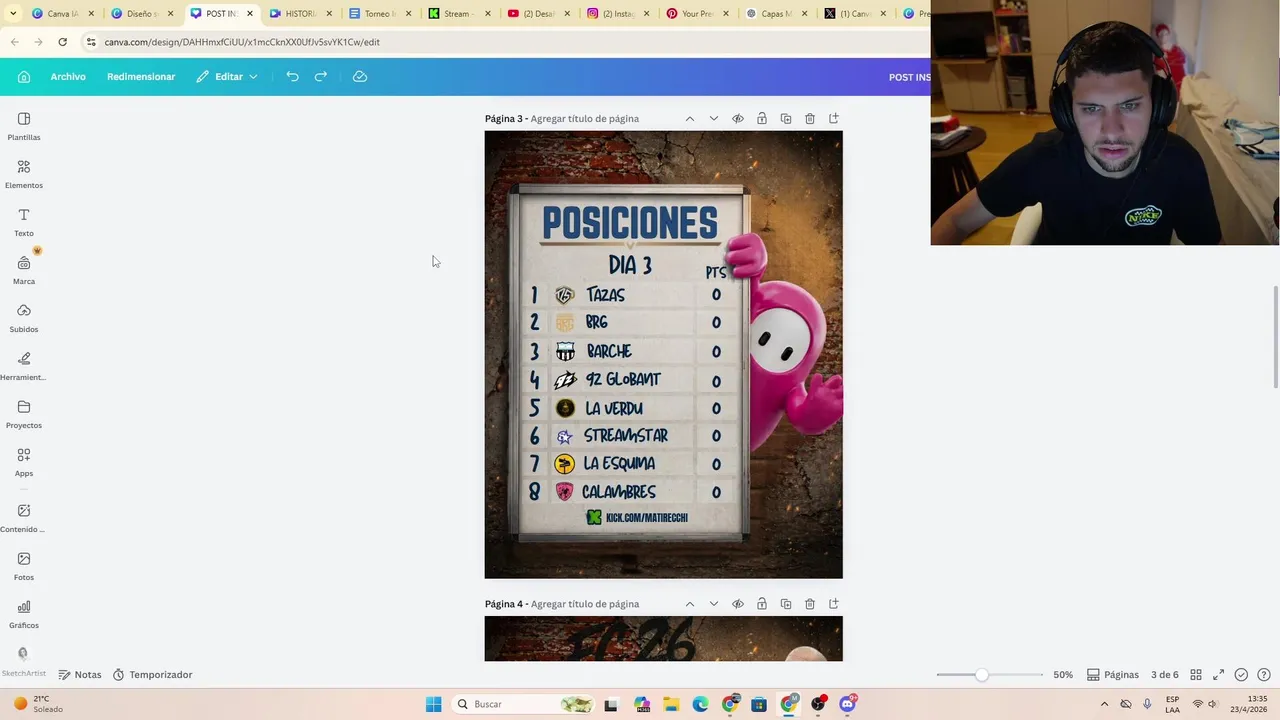Click the Chrome address bar URL

[242, 42]
